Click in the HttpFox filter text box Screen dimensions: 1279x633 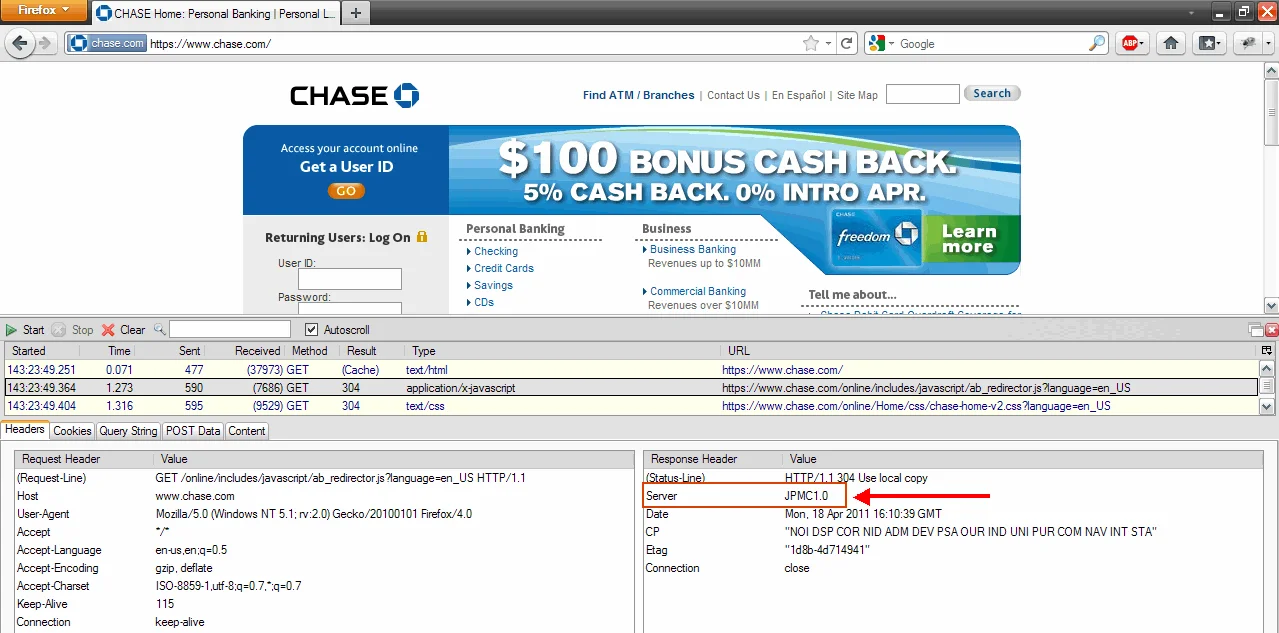pos(230,329)
